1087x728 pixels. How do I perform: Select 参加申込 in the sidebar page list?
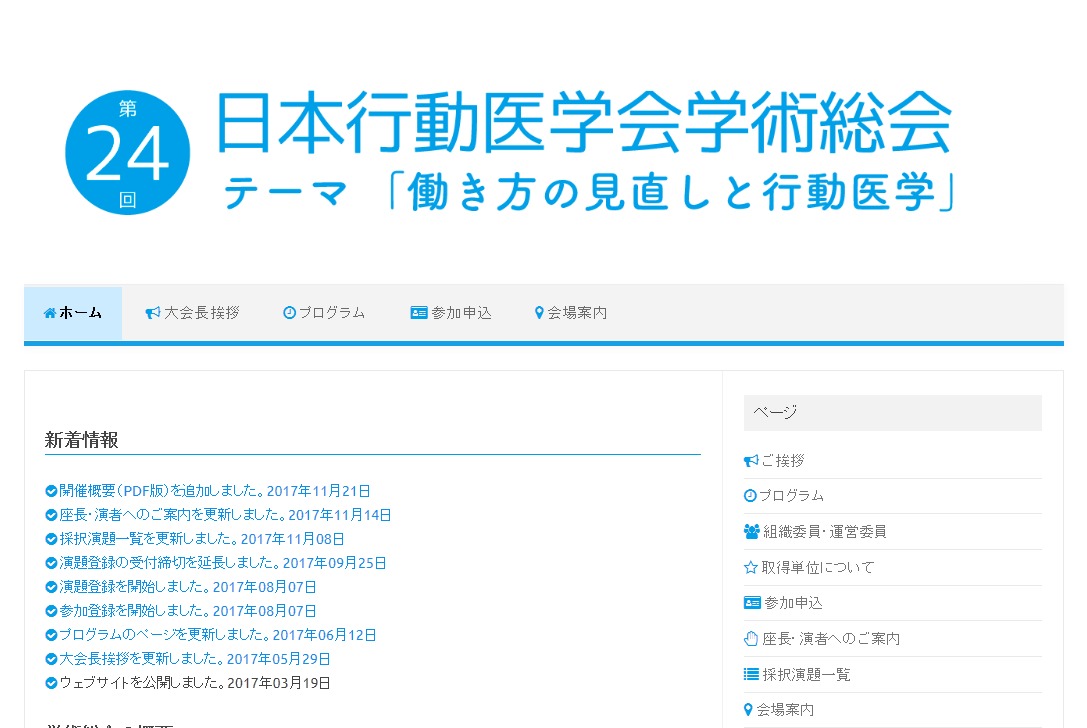(793, 603)
